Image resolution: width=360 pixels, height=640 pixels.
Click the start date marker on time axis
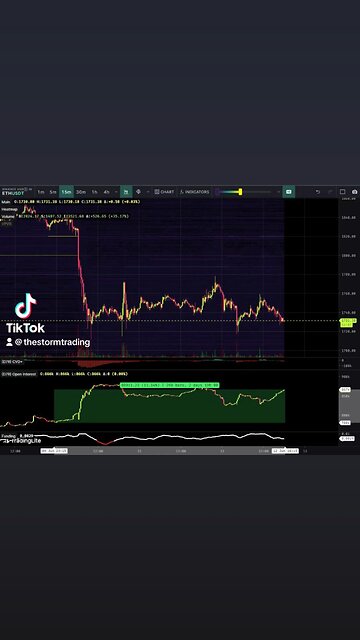(54, 451)
